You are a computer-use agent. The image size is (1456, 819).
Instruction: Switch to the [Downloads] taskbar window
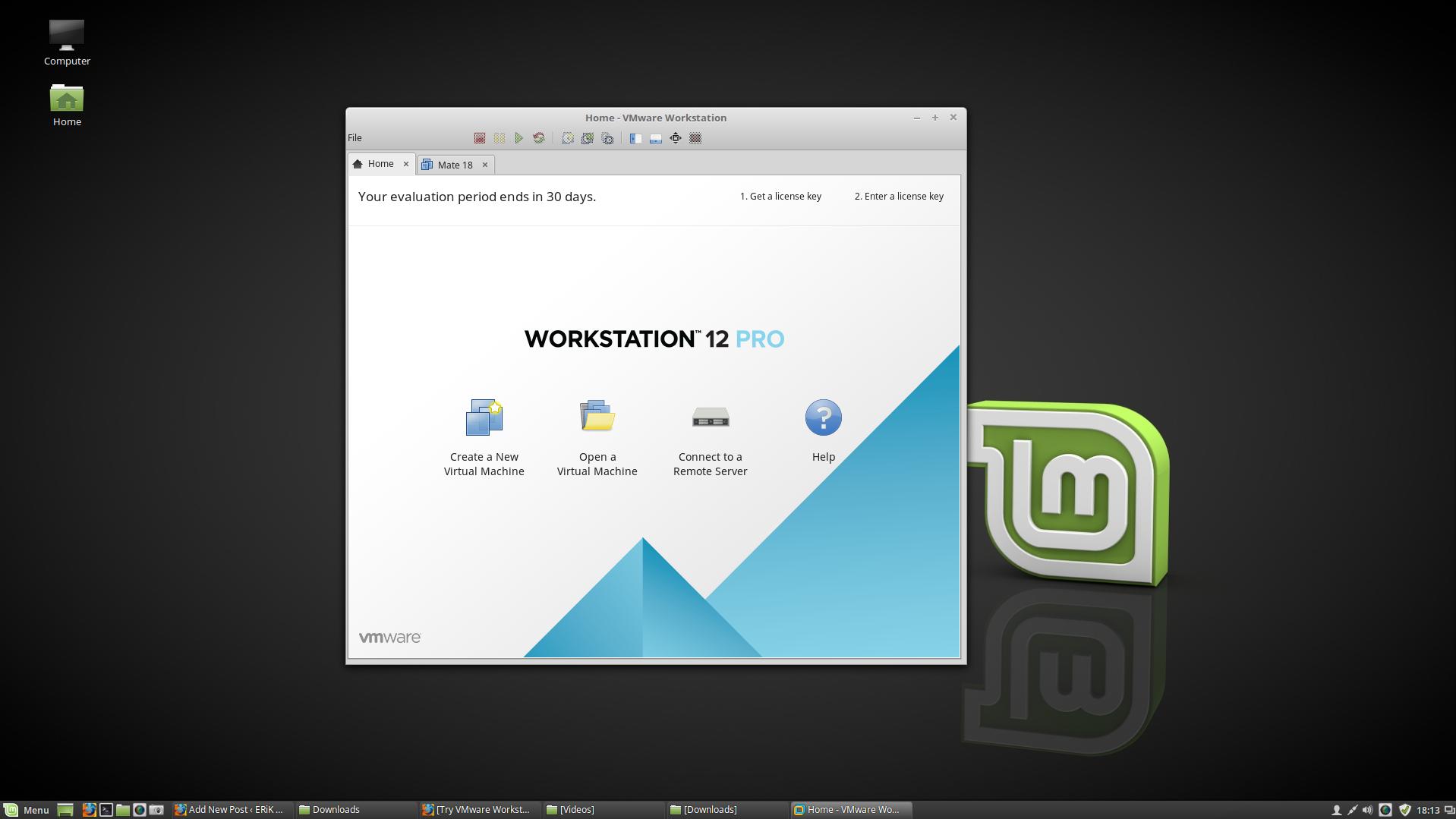point(727,810)
